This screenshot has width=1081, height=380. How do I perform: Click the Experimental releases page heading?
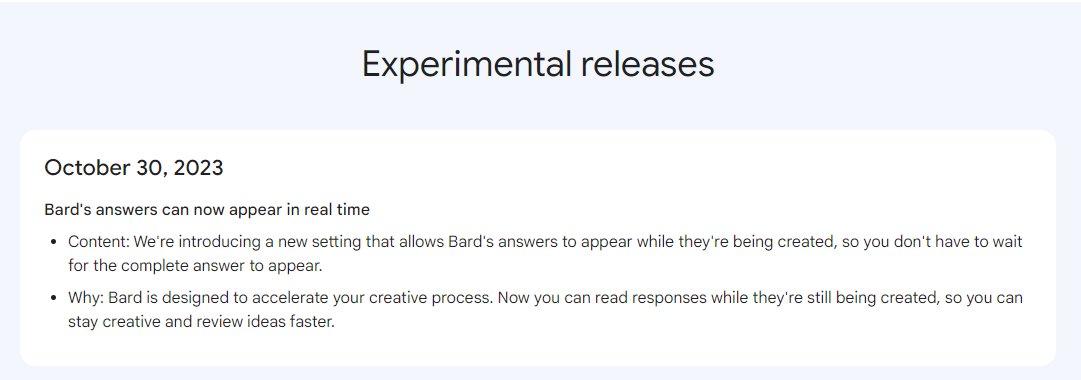pyautogui.click(x=538, y=64)
